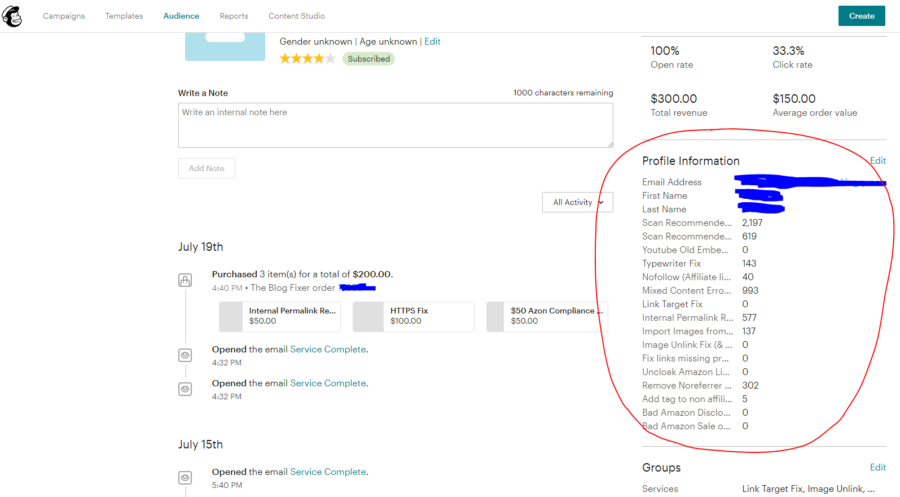900x497 pixels.
Task: Switch to Reports in top navigation
Action: (x=234, y=16)
